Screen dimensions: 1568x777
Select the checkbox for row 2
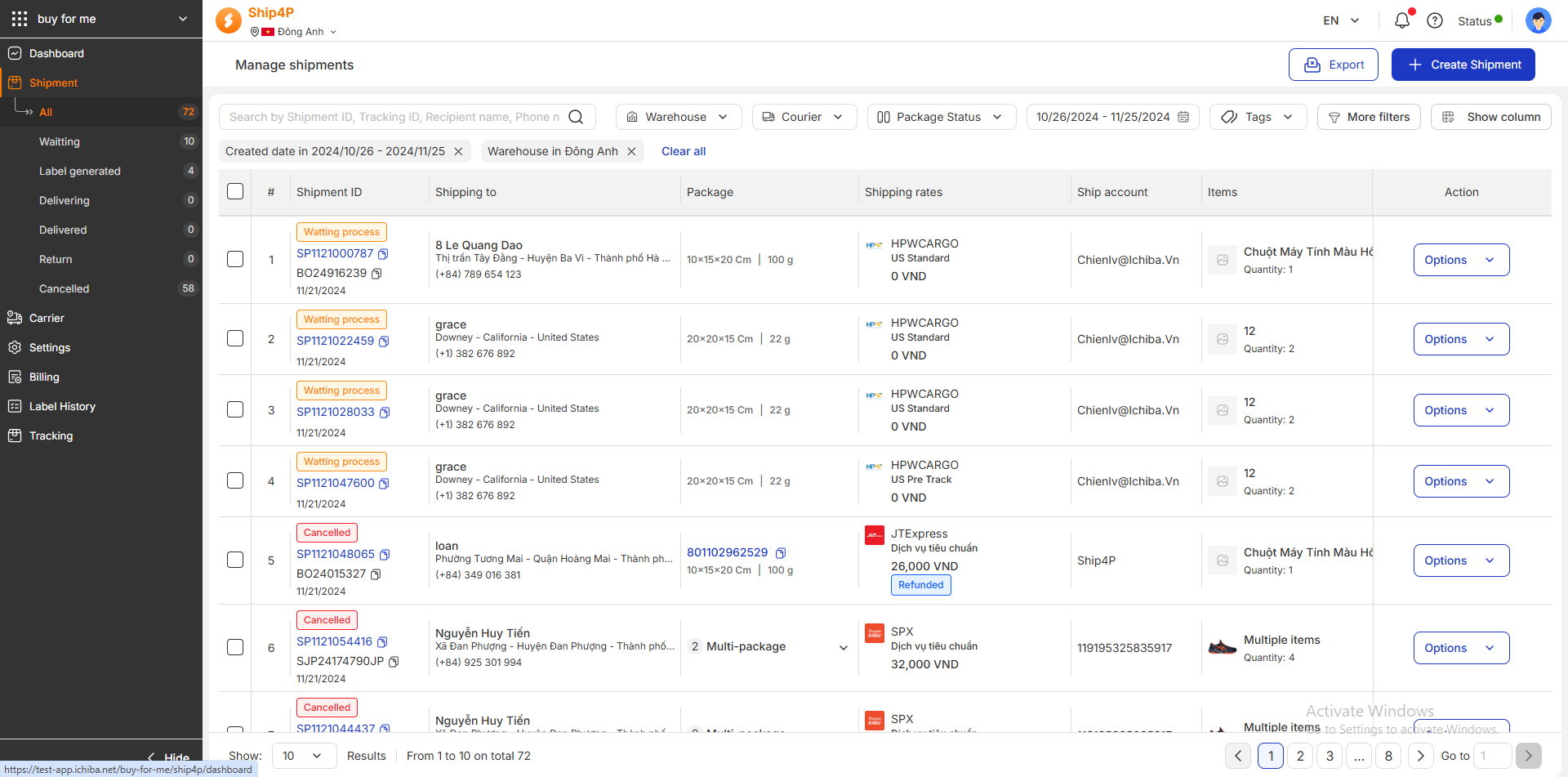(x=235, y=338)
